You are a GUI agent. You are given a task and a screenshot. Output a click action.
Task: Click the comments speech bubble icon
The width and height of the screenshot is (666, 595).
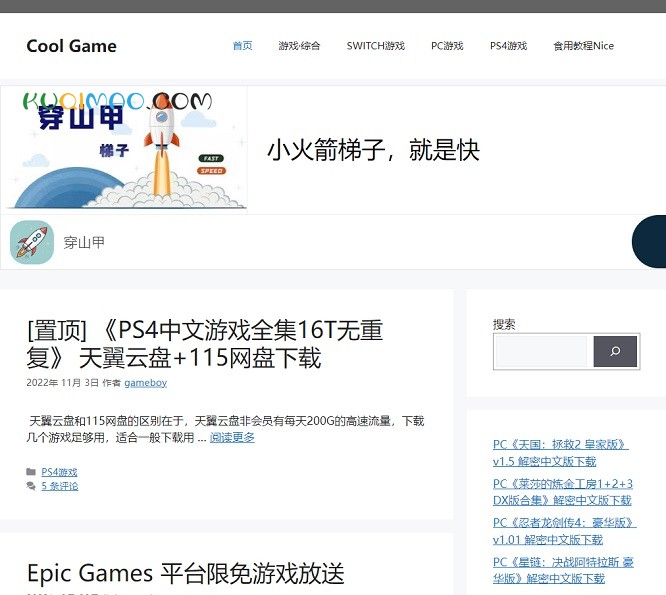(x=31, y=486)
